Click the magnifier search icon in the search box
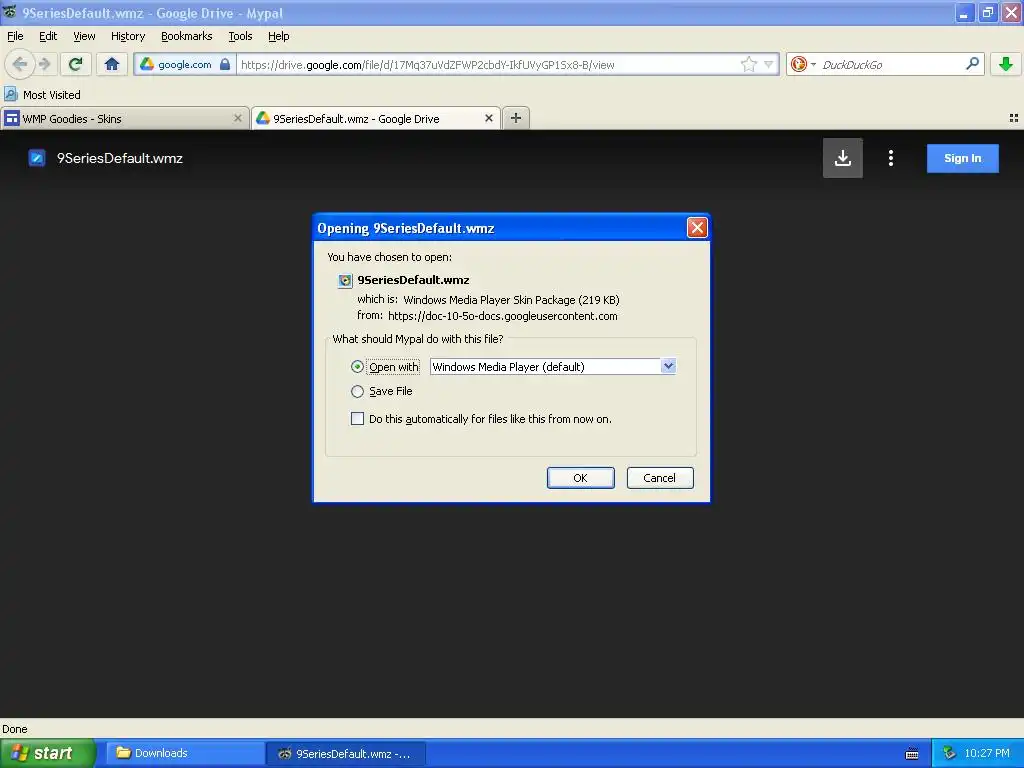Image resolution: width=1024 pixels, height=768 pixels. click(x=972, y=63)
